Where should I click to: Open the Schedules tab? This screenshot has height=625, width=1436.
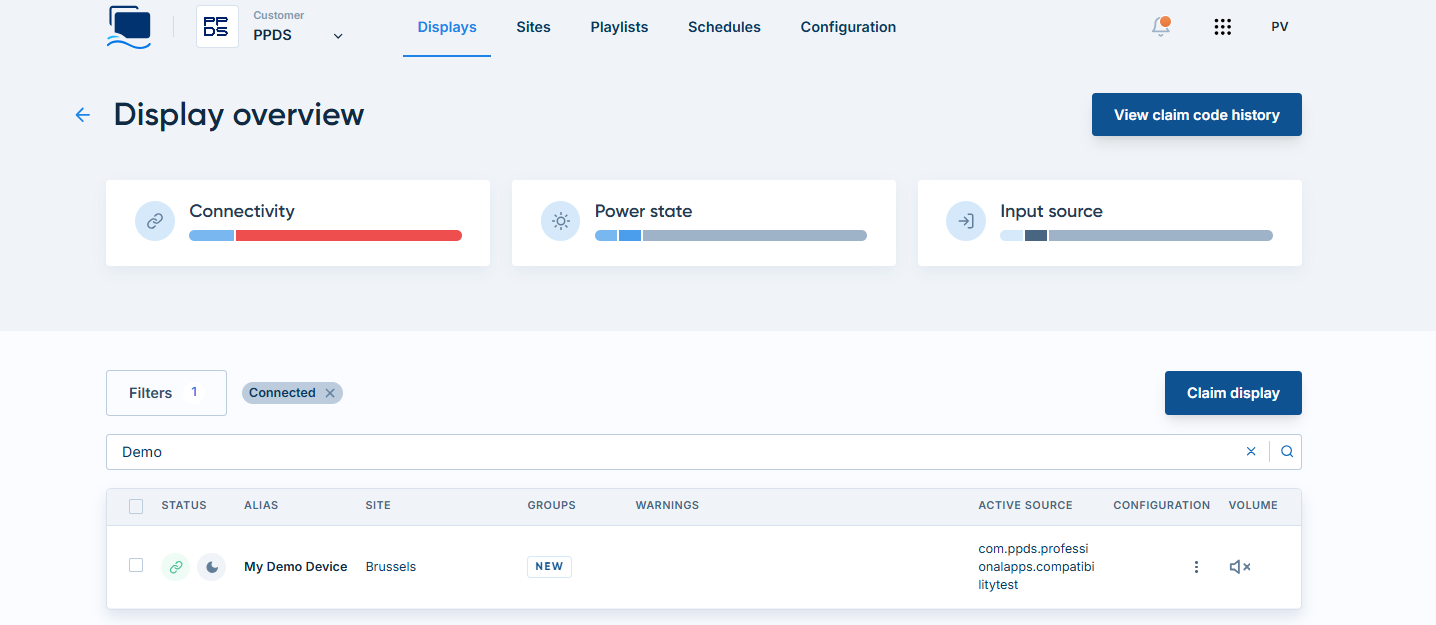click(x=724, y=27)
